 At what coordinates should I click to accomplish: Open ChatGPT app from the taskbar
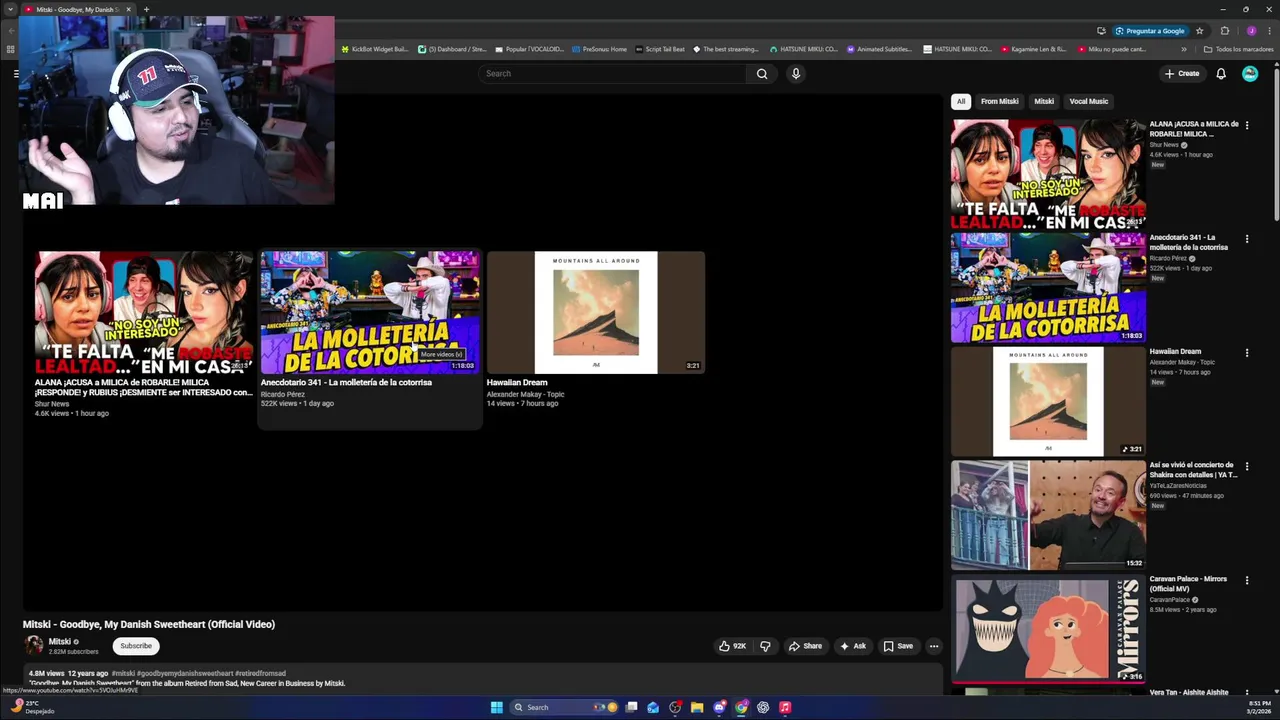(x=763, y=707)
